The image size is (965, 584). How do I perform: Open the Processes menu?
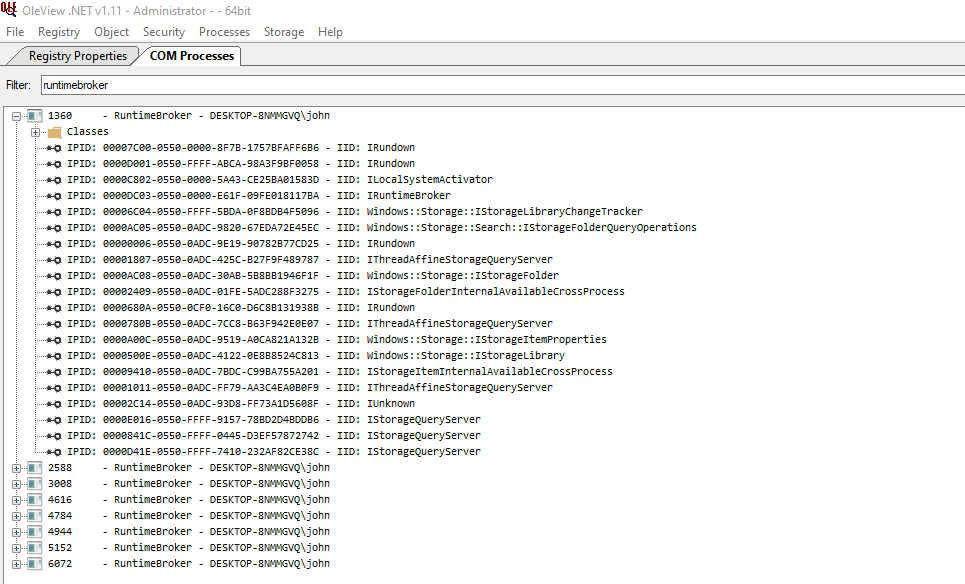[224, 31]
